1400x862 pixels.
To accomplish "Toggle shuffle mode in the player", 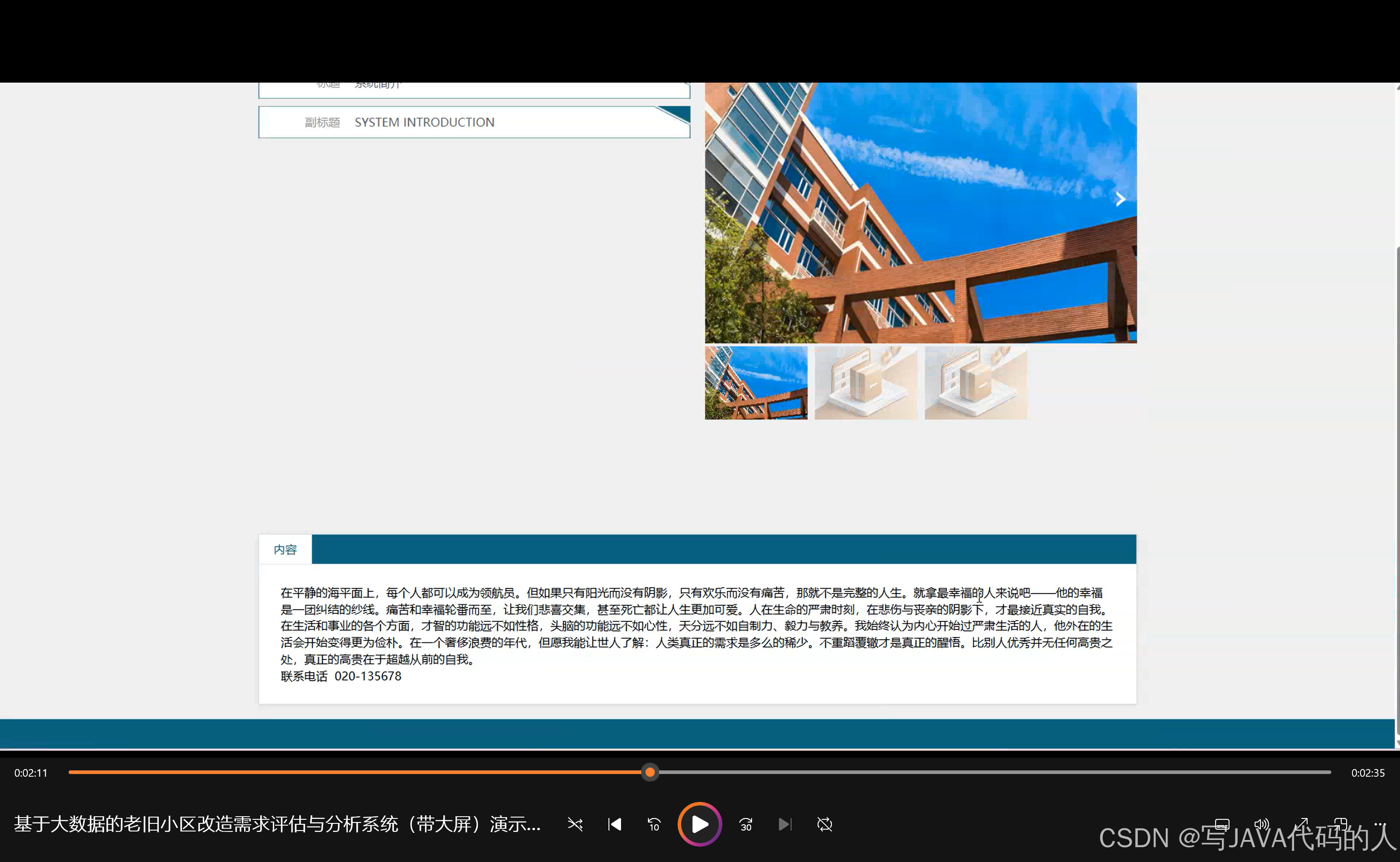I will click(576, 824).
